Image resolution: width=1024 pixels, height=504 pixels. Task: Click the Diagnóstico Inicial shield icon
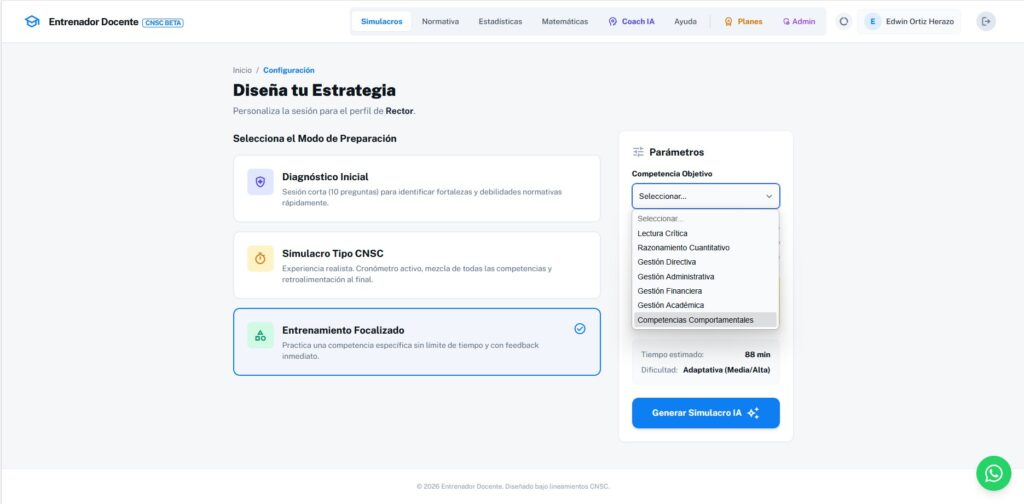260,182
